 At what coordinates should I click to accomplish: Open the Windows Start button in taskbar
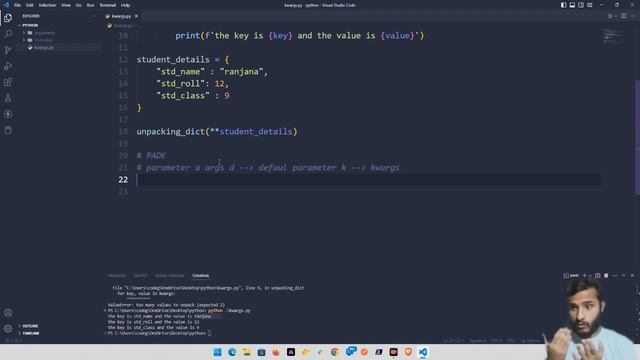coord(218,352)
